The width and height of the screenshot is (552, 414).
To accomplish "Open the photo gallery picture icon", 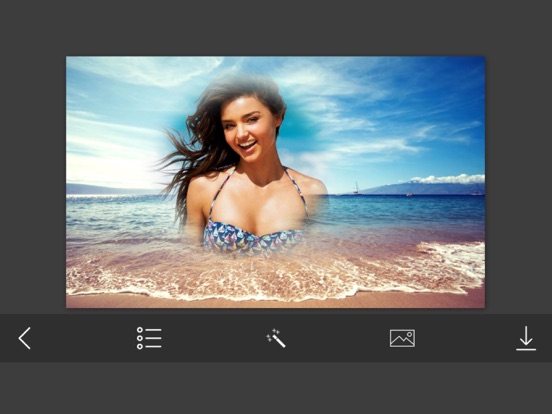I will tap(402, 338).
